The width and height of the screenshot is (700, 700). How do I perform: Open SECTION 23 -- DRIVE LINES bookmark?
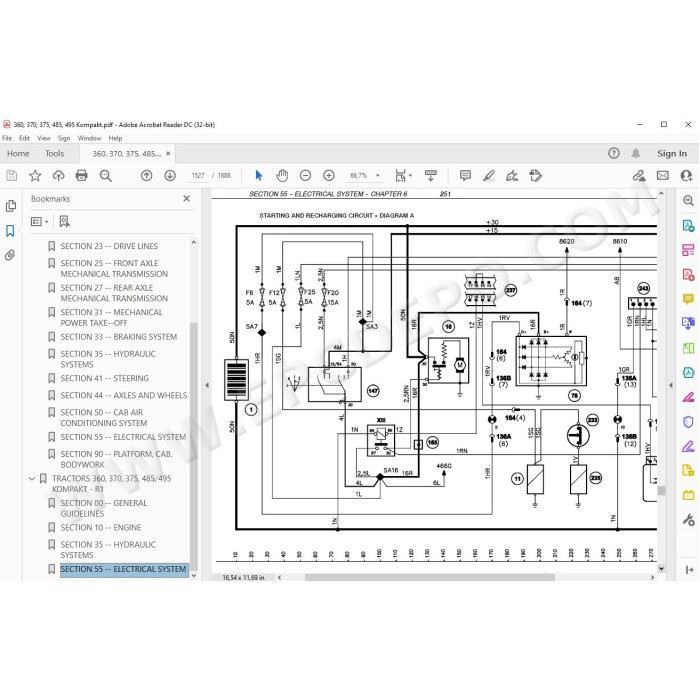point(109,246)
